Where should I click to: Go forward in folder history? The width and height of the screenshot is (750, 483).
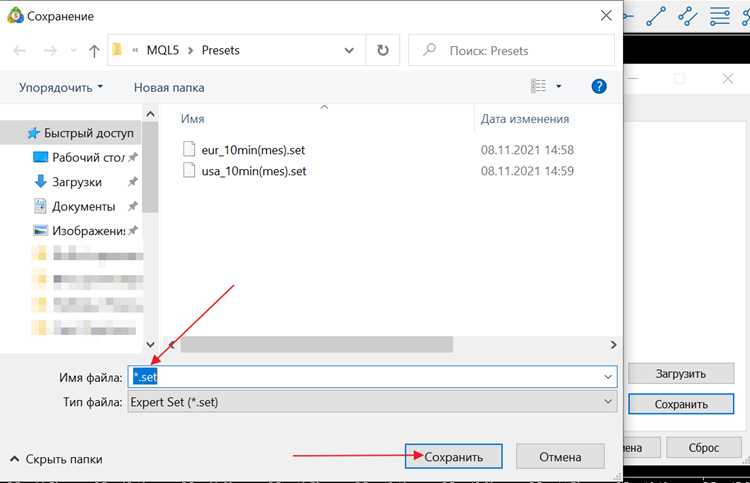[x=50, y=50]
